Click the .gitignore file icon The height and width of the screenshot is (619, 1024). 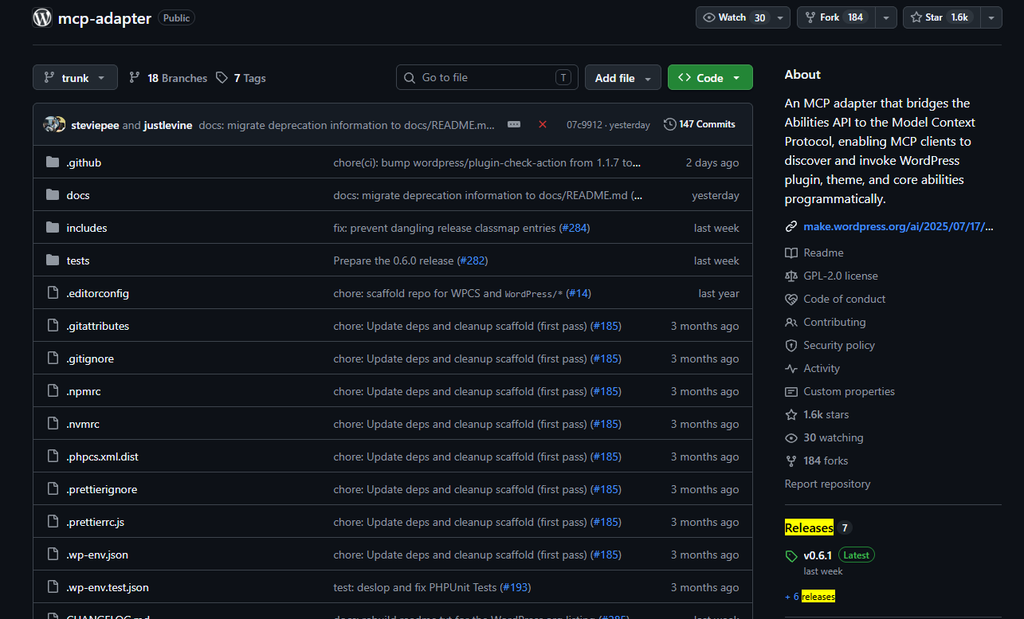(x=53, y=358)
